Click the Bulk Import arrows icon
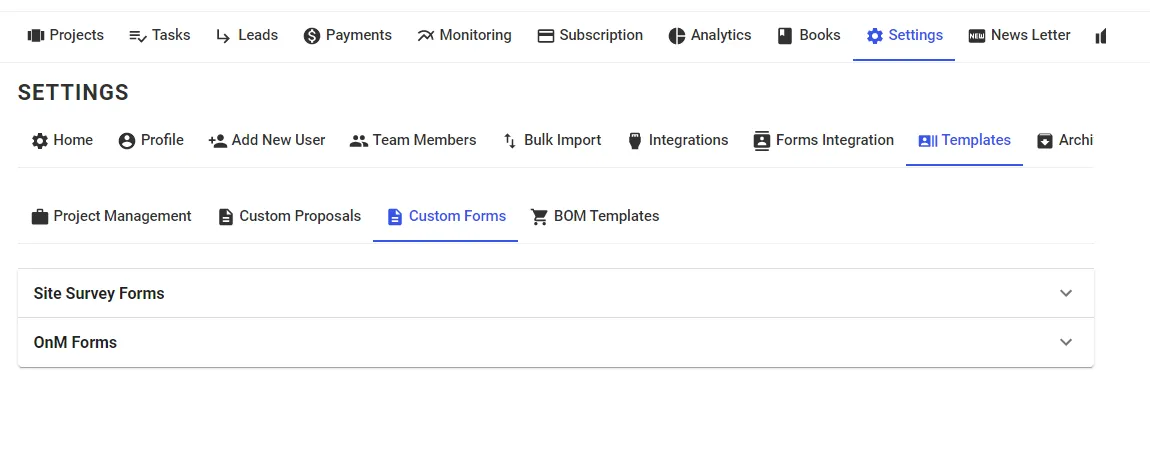 coord(510,141)
